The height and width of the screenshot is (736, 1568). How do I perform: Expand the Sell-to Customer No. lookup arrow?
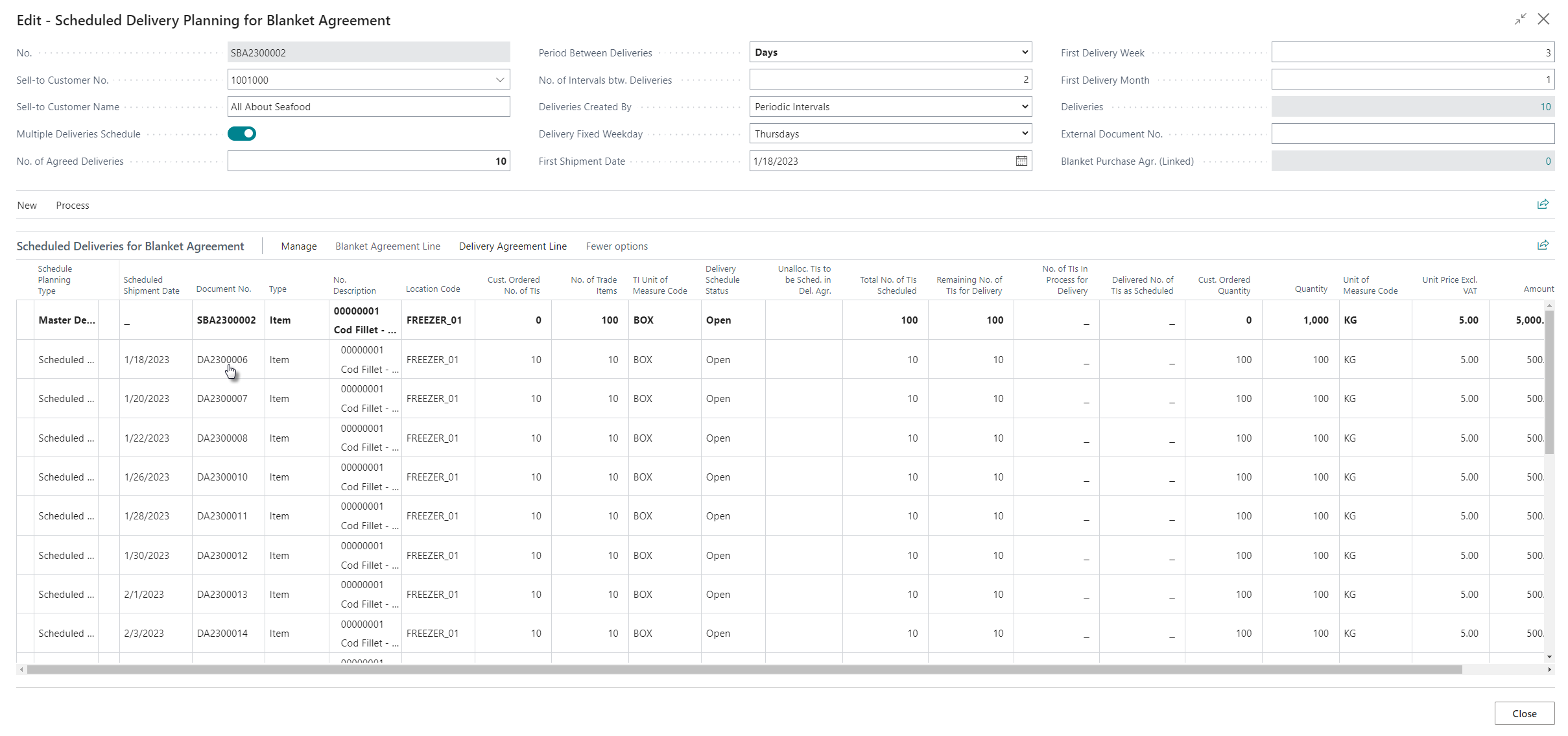click(x=500, y=80)
